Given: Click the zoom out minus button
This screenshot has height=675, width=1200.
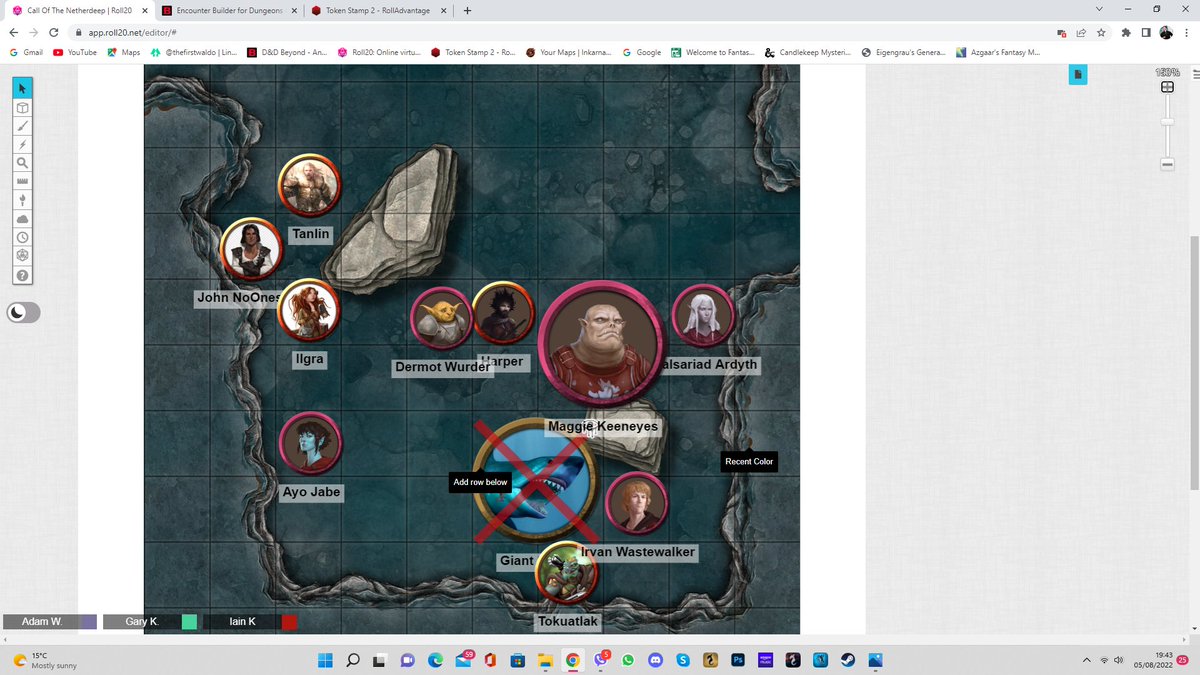Looking at the screenshot, I should coord(1167,164).
